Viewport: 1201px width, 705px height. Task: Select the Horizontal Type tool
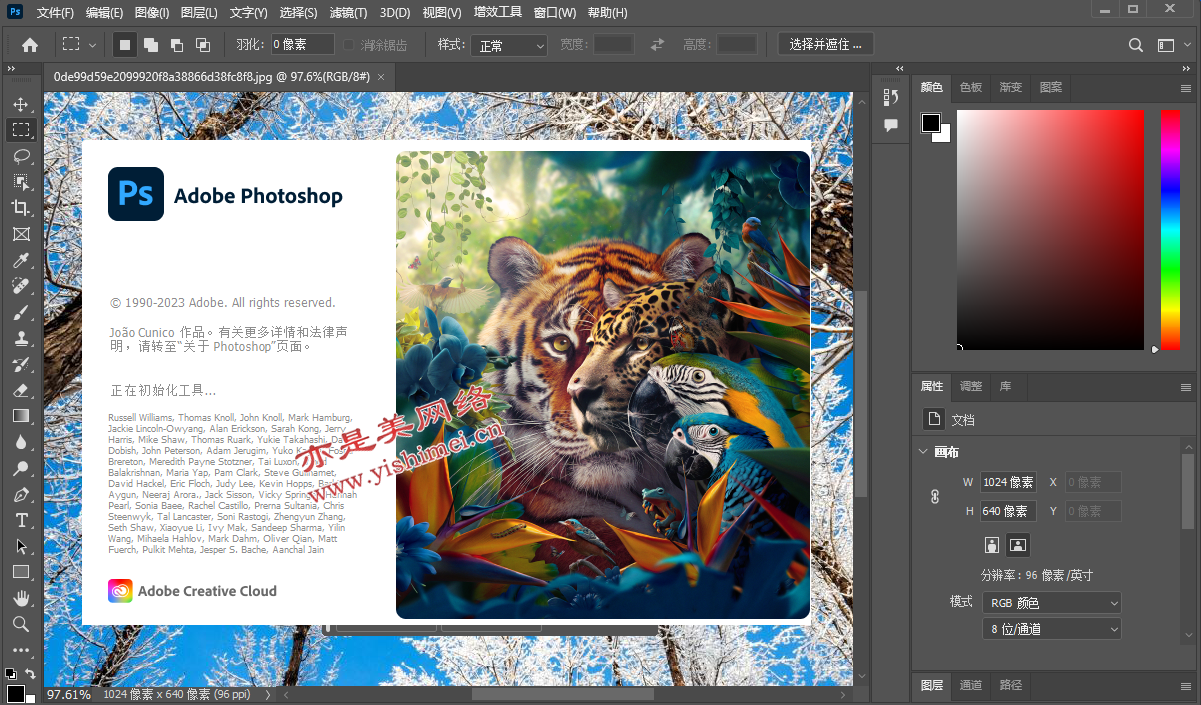[x=21, y=520]
